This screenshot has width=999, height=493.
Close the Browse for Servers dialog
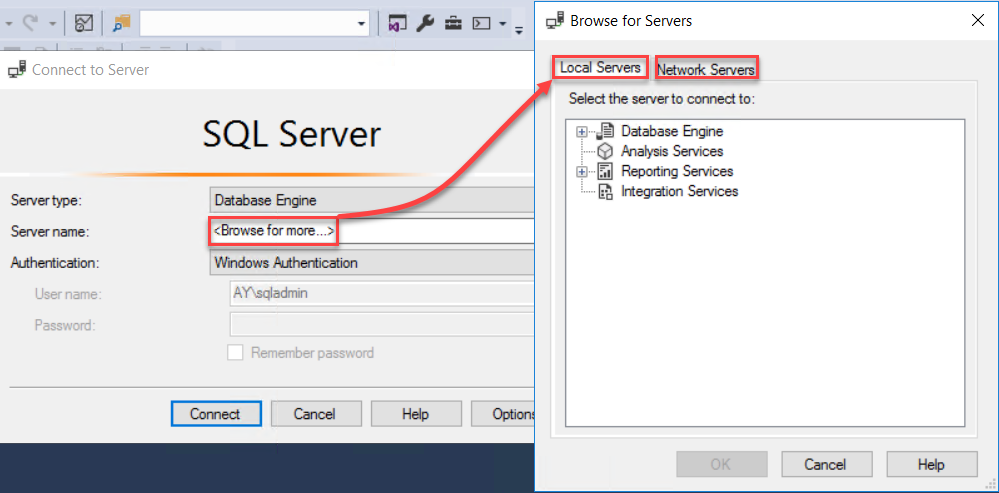click(977, 20)
